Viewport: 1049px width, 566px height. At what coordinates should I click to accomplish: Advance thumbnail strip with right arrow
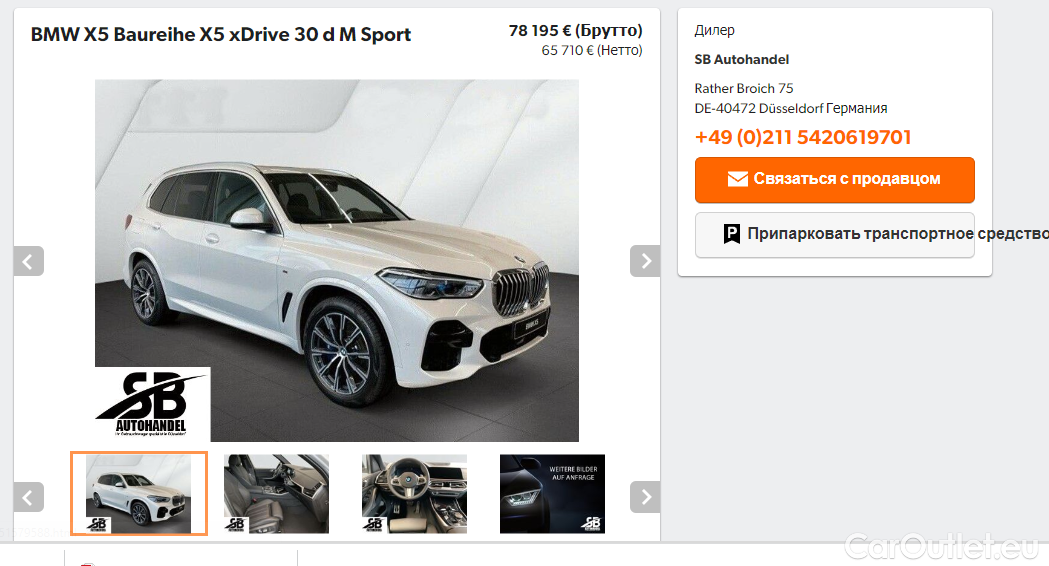click(x=645, y=497)
